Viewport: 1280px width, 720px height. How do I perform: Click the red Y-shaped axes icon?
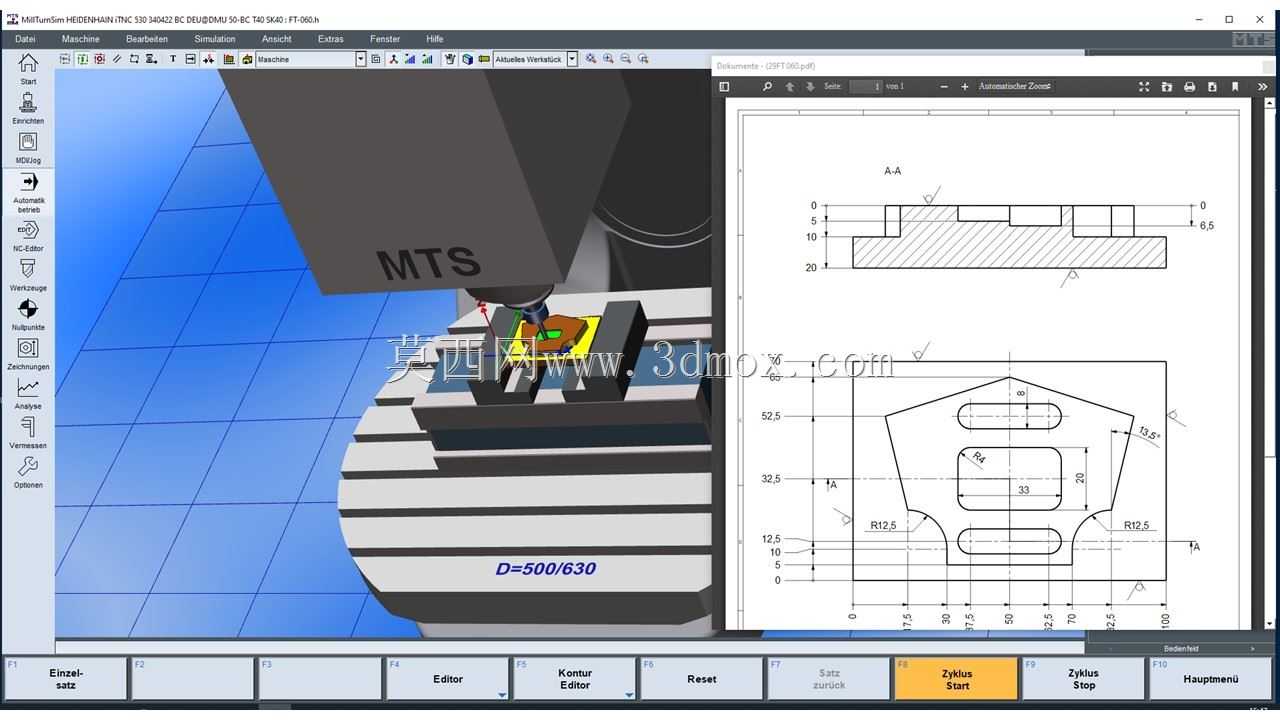coord(393,59)
